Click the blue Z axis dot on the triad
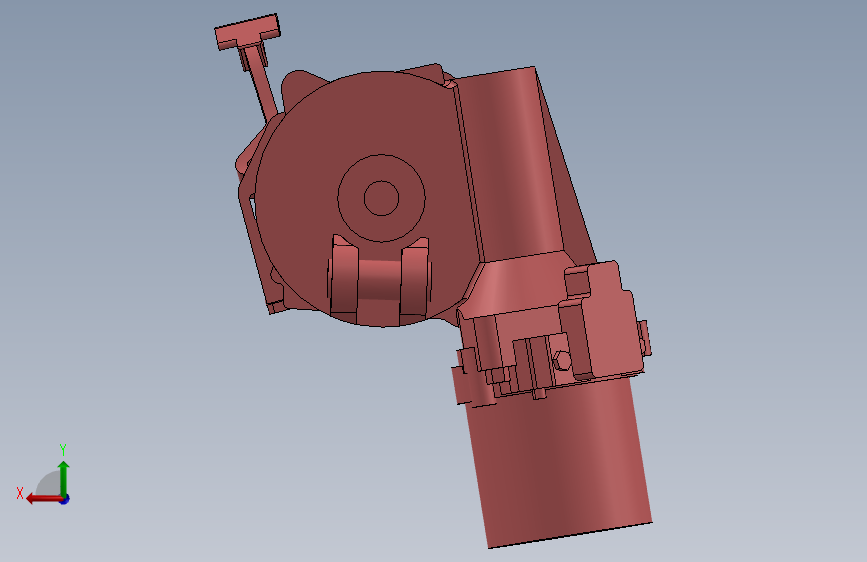The height and width of the screenshot is (562, 867). [x=65, y=499]
